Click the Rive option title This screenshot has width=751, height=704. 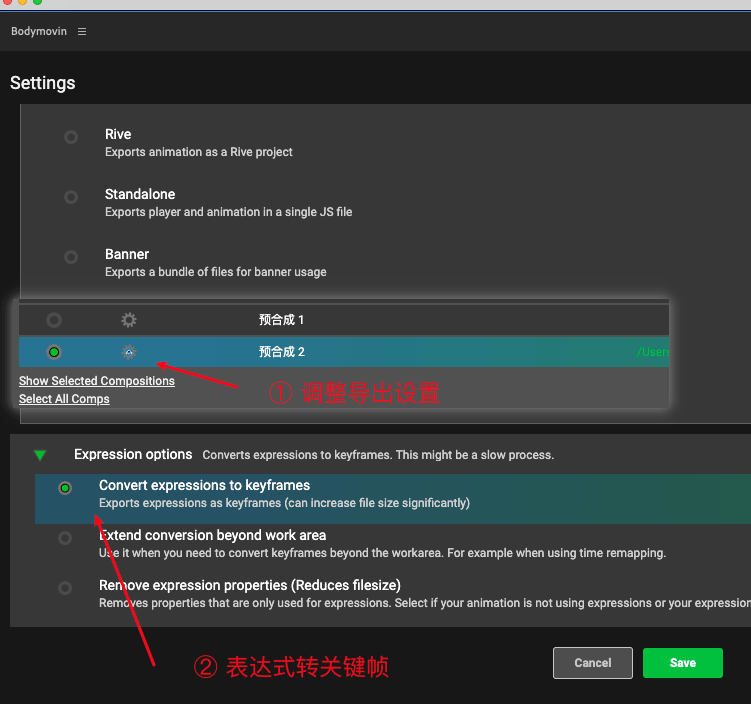(x=118, y=134)
